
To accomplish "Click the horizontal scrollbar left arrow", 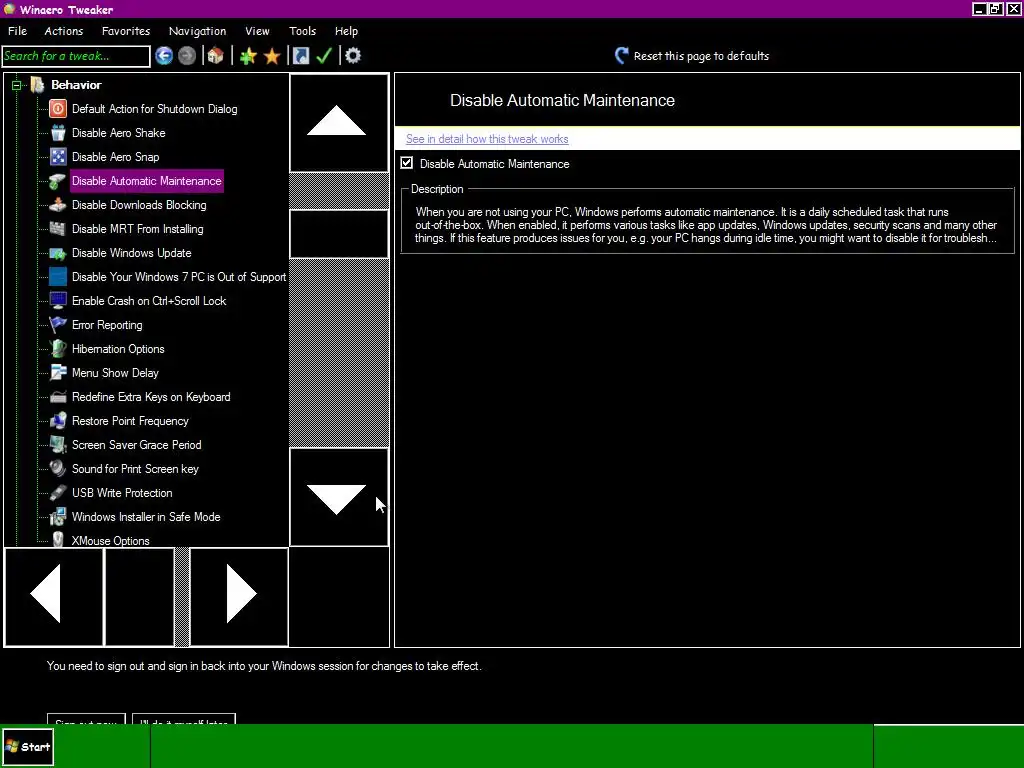I will pos(54,598).
